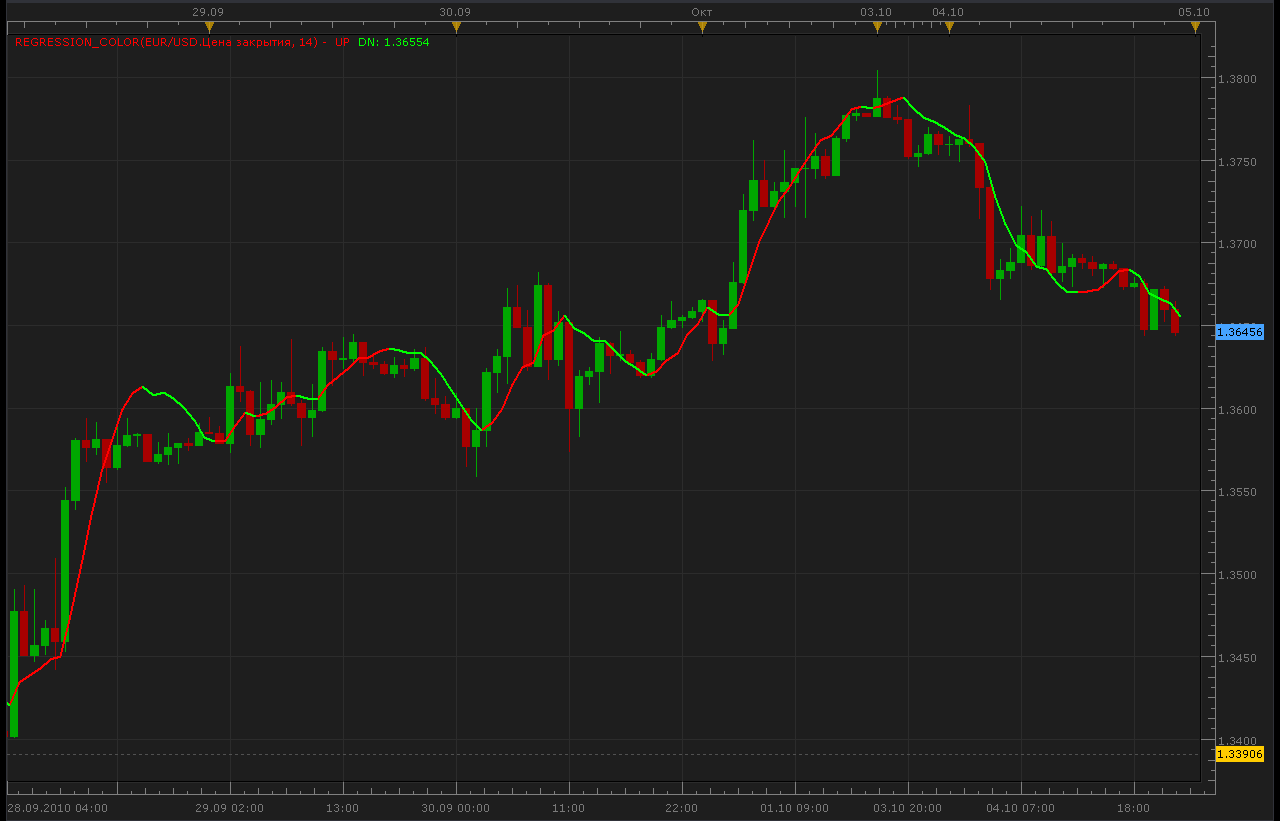1280x821 pixels.
Task: Click the 1.3700 price axis label
Action: point(1237,244)
